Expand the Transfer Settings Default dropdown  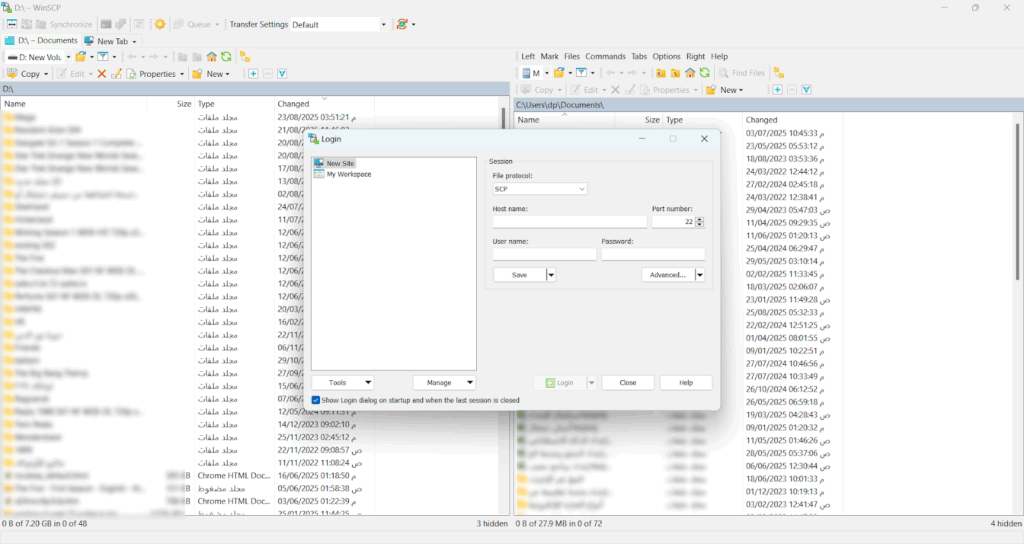[x=383, y=24]
